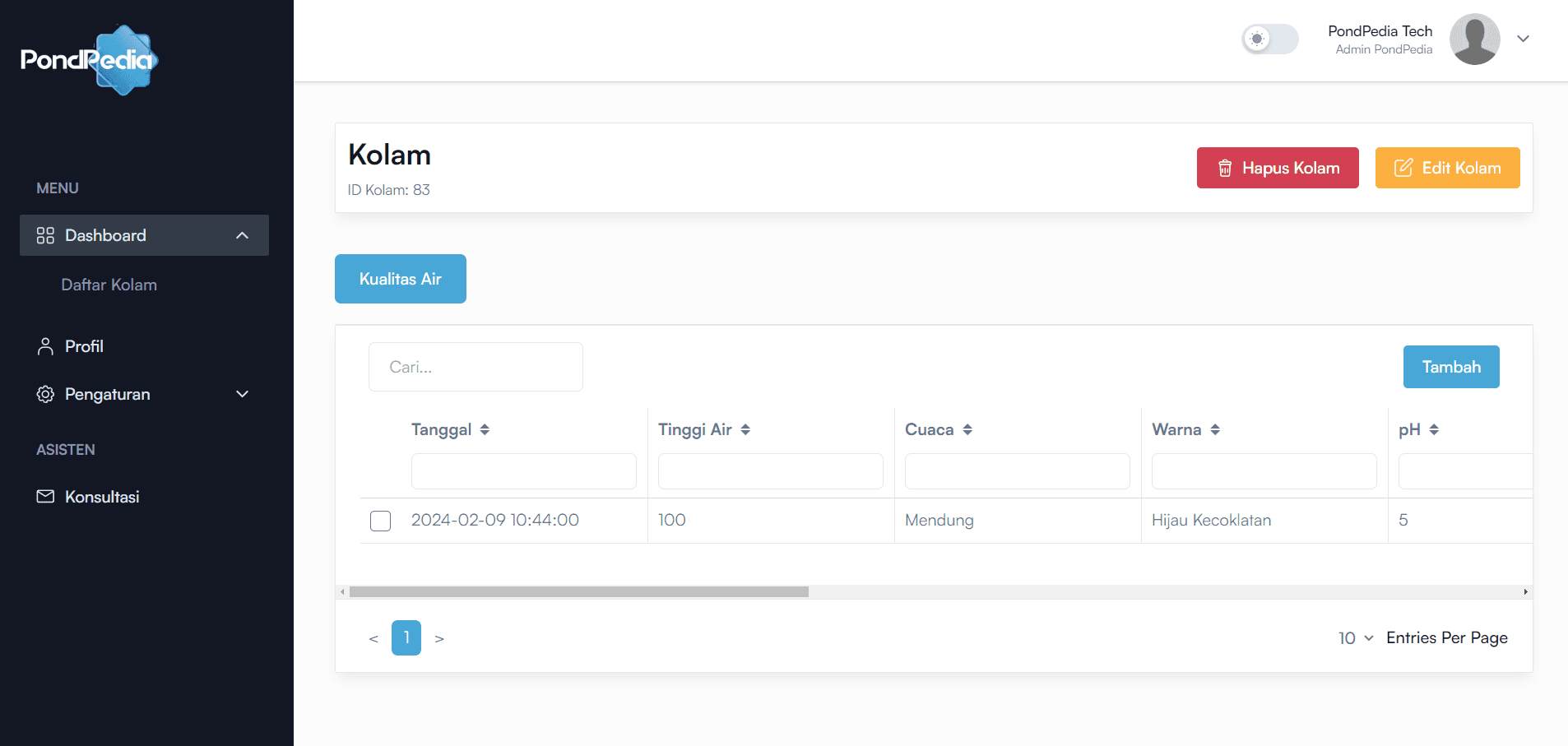Open the user account dropdown arrow
Viewport: 1568px width, 746px height.
pos(1523,39)
